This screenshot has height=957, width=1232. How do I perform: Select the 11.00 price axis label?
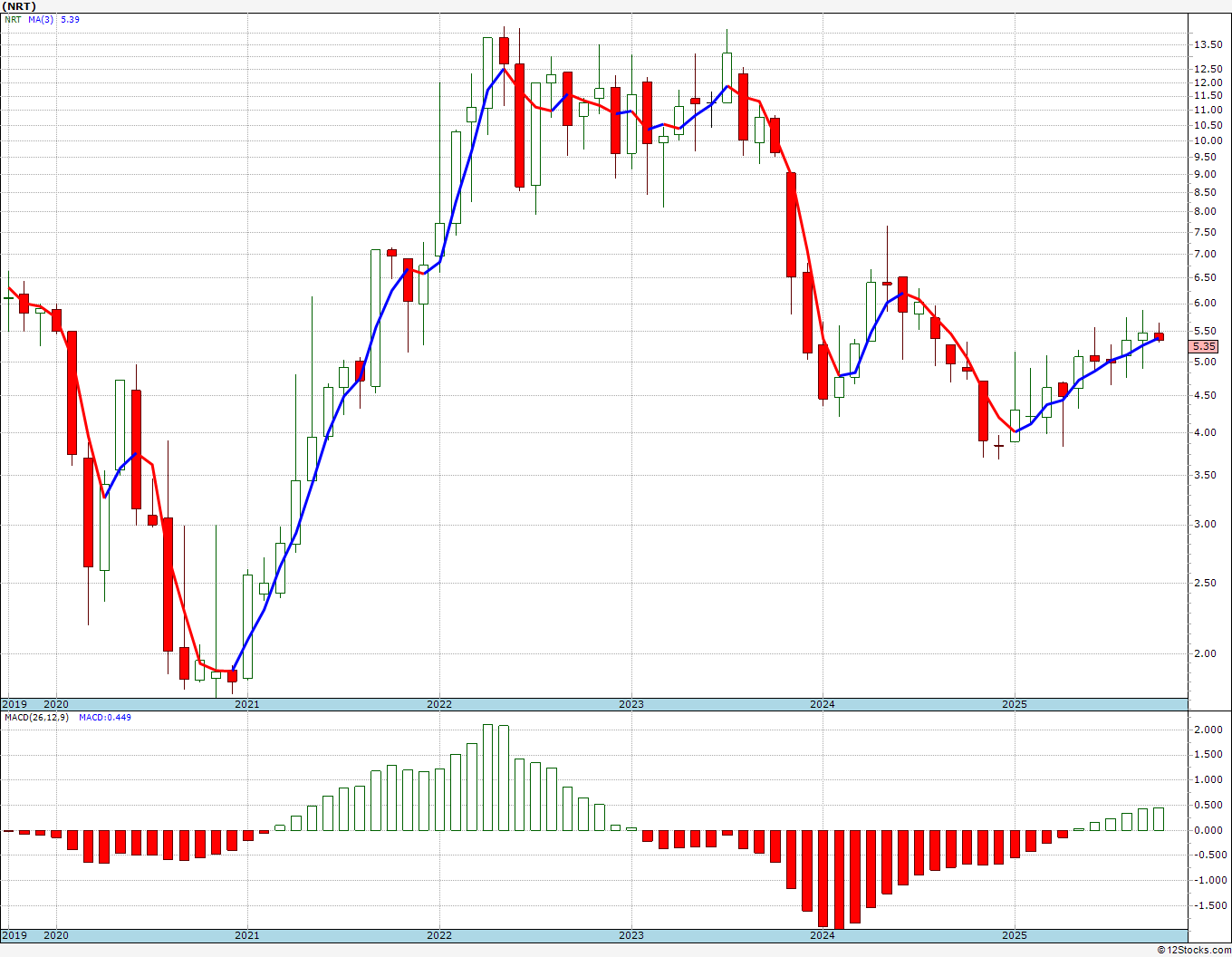pos(1207,110)
